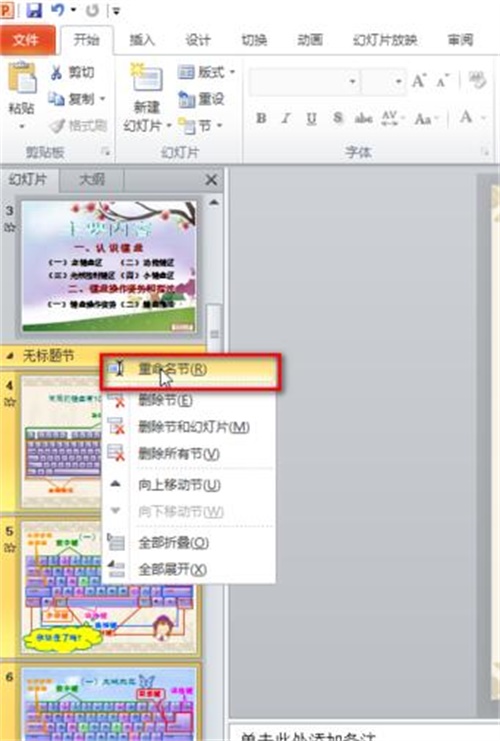Expand the 粘贴 options dropdown arrow

coord(22,127)
